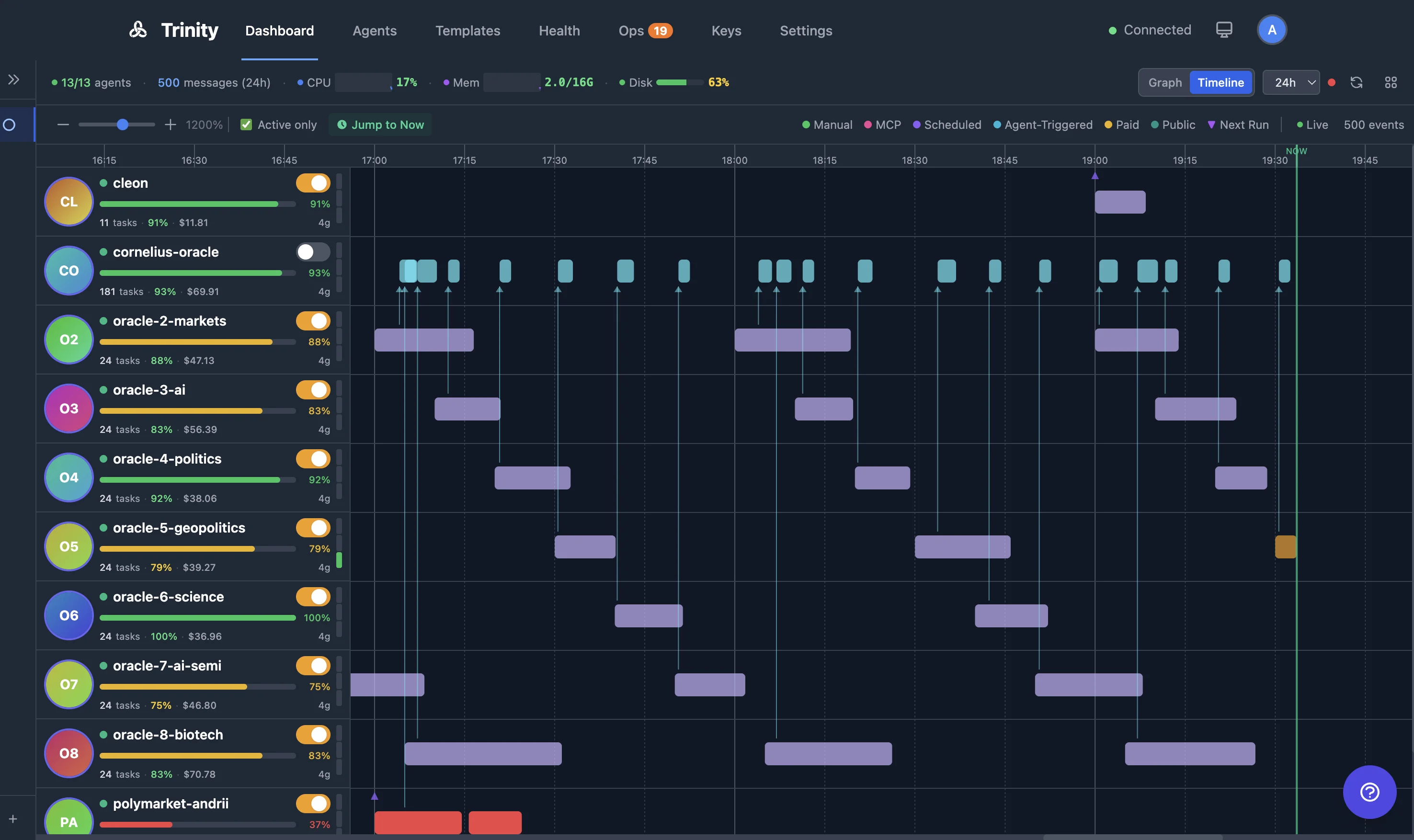Open the grid layout icon
This screenshot has height=840, width=1414.
coord(1390,83)
